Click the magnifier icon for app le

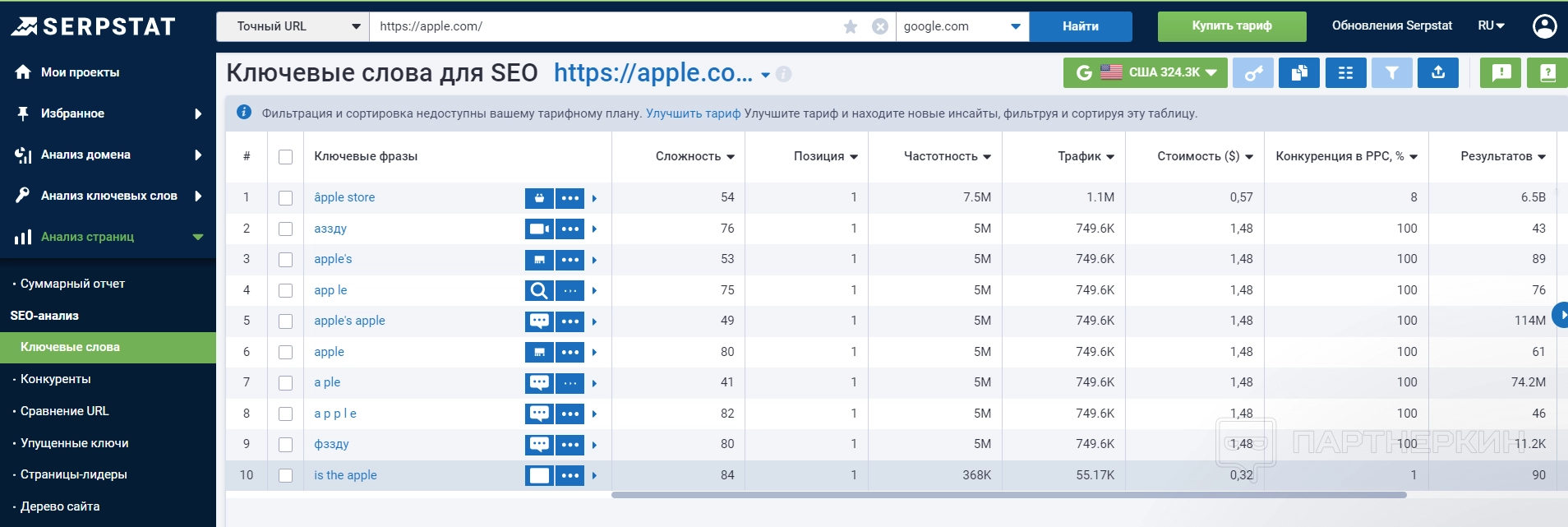pyautogui.click(x=539, y=290)
